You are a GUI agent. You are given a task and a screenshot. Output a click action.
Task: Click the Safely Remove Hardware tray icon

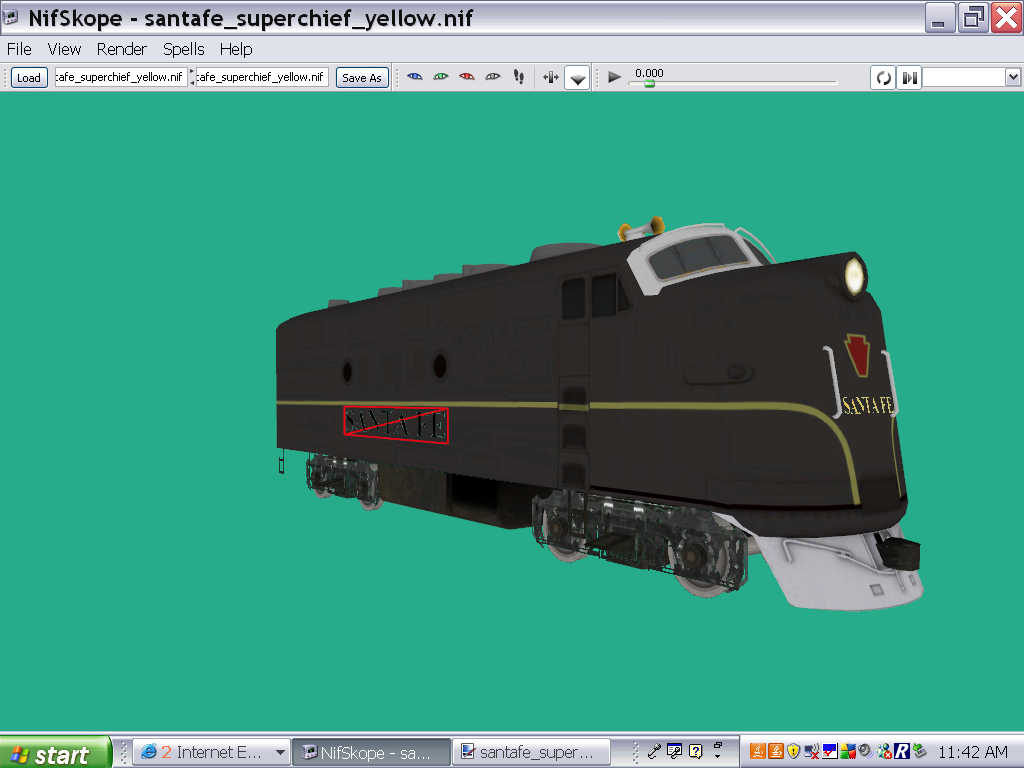[x=920, y=752]
